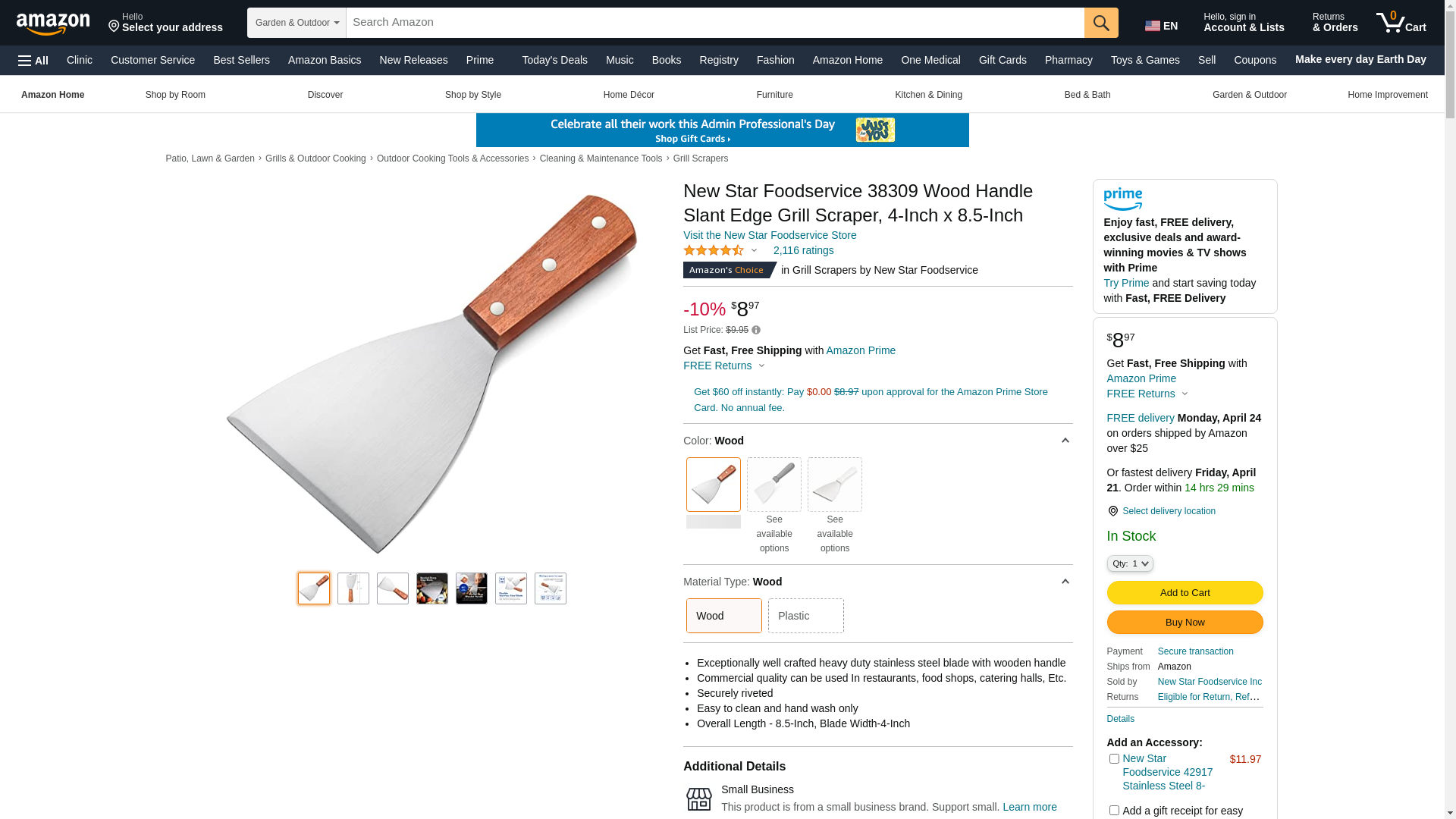This screenshot has width=1456, height=819.
Task: Go to Amazon home via logo
Action: (53, 24)
